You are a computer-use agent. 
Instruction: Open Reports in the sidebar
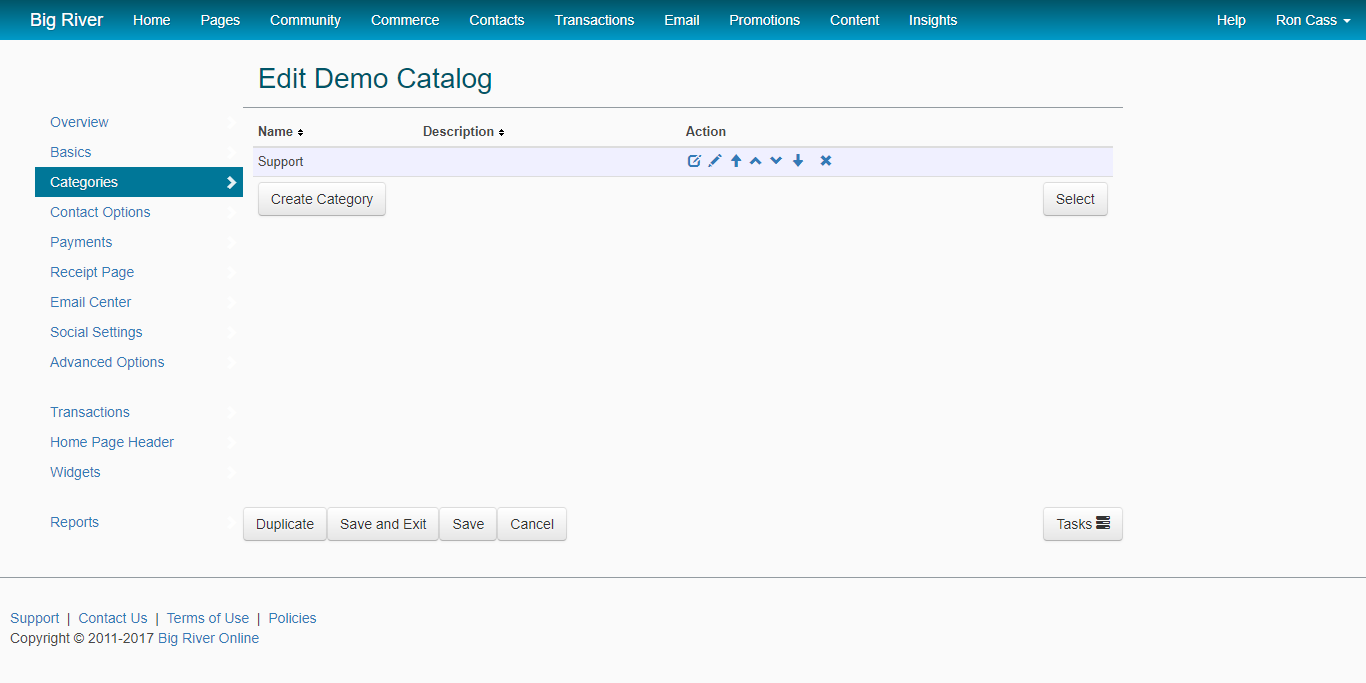tap(139, 522)
